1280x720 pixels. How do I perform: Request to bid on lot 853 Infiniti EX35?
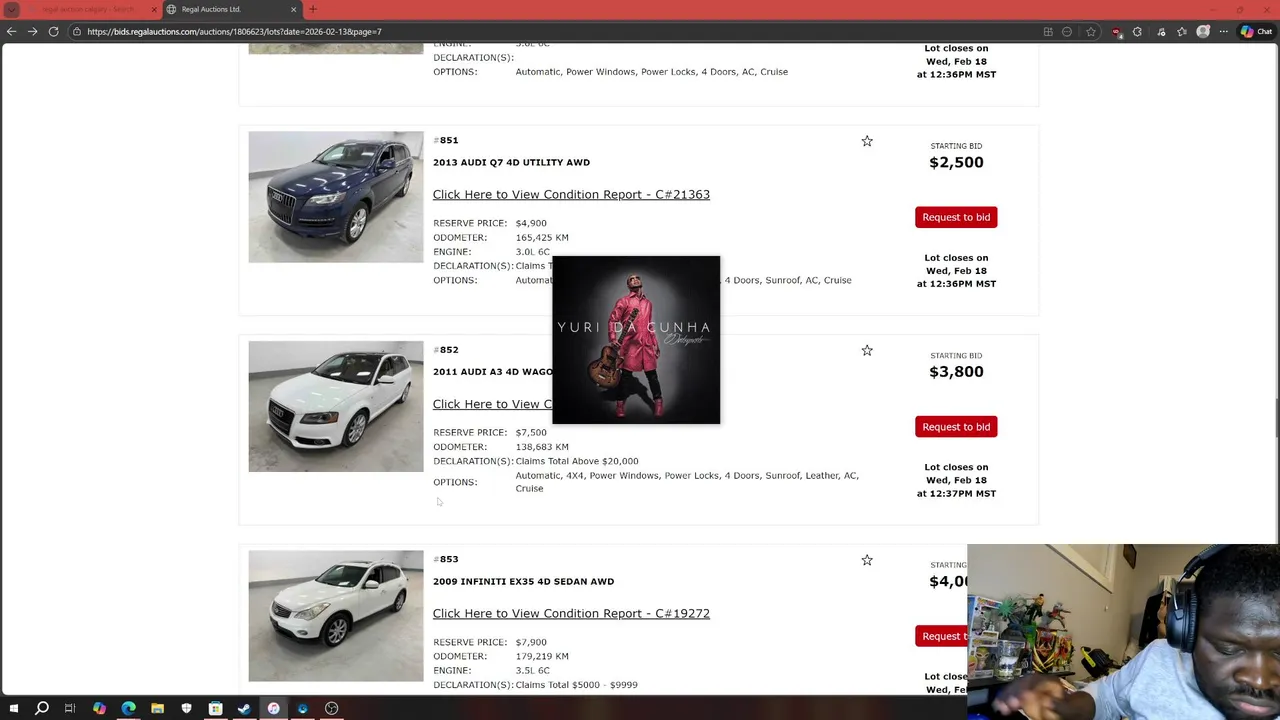[942, 636]
